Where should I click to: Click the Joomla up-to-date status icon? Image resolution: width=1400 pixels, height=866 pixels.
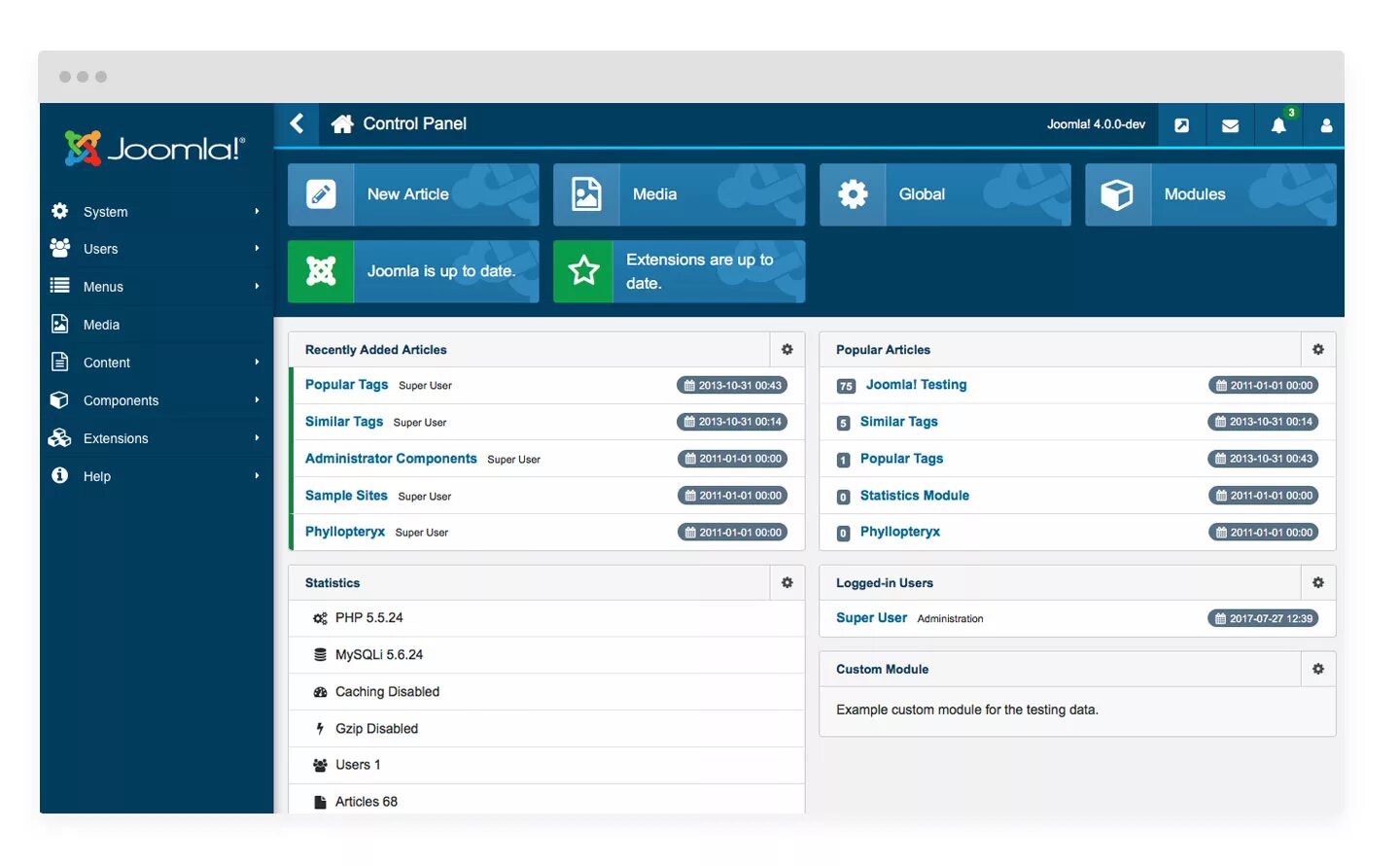321,271
